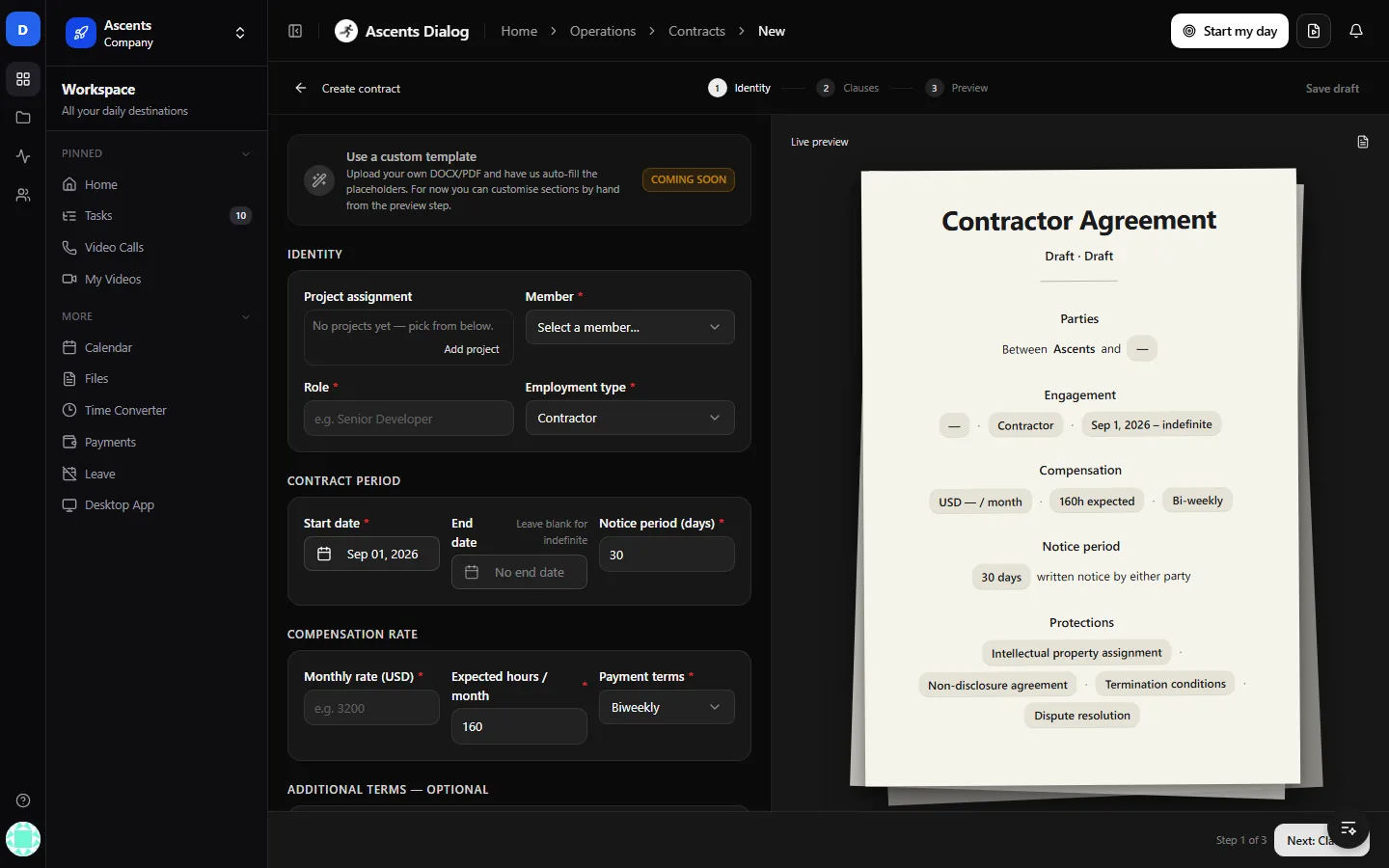Open Files in the sidebar
Screen dimensions: 1389x868
(156, 379)
